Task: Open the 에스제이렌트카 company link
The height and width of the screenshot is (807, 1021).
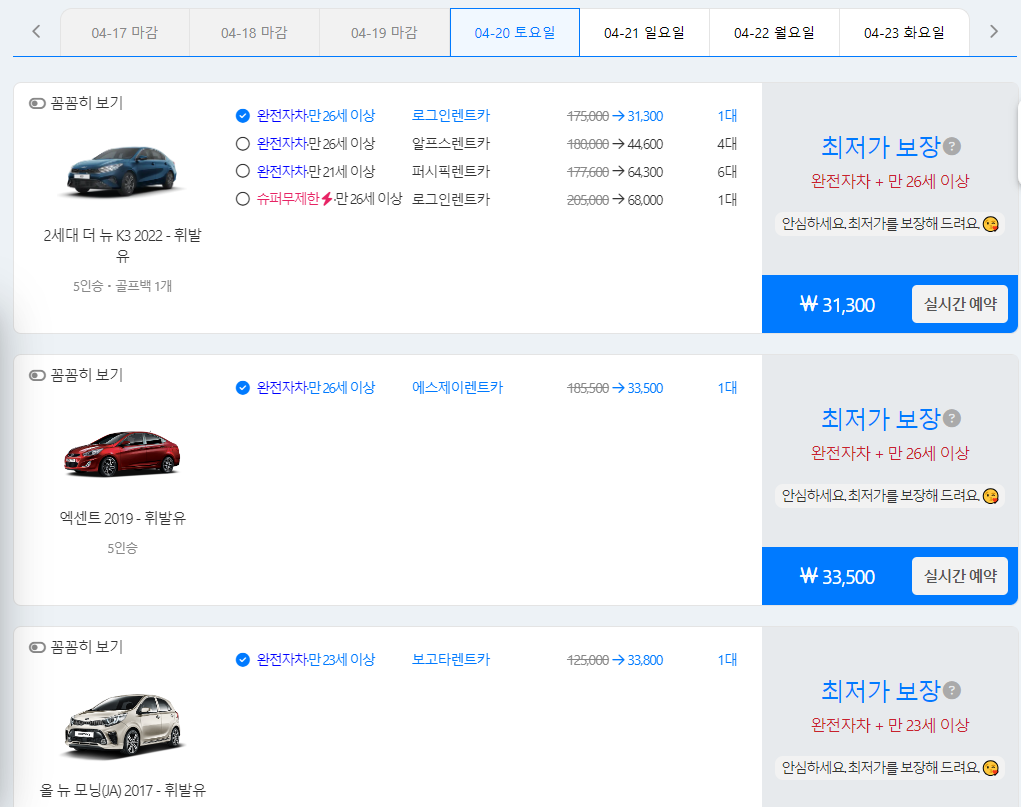Action: tap(457, 388)
